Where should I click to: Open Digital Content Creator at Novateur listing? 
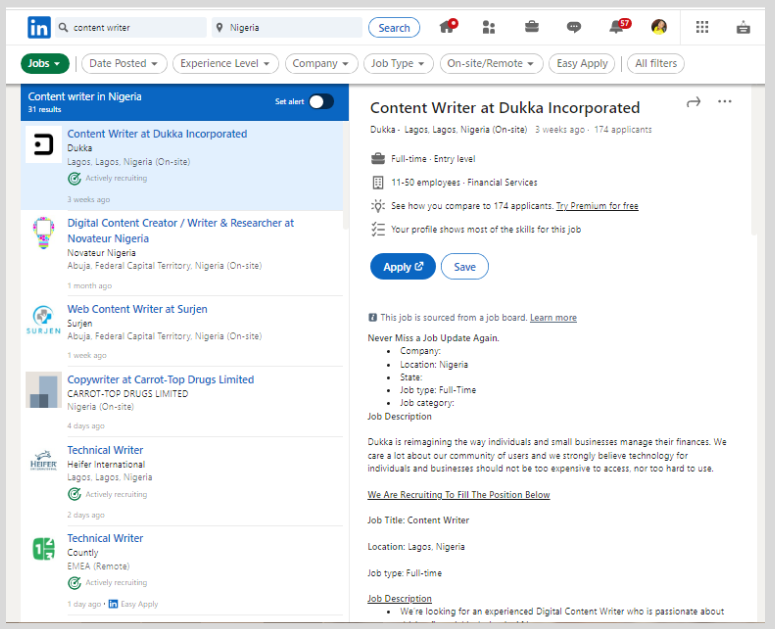180,231
